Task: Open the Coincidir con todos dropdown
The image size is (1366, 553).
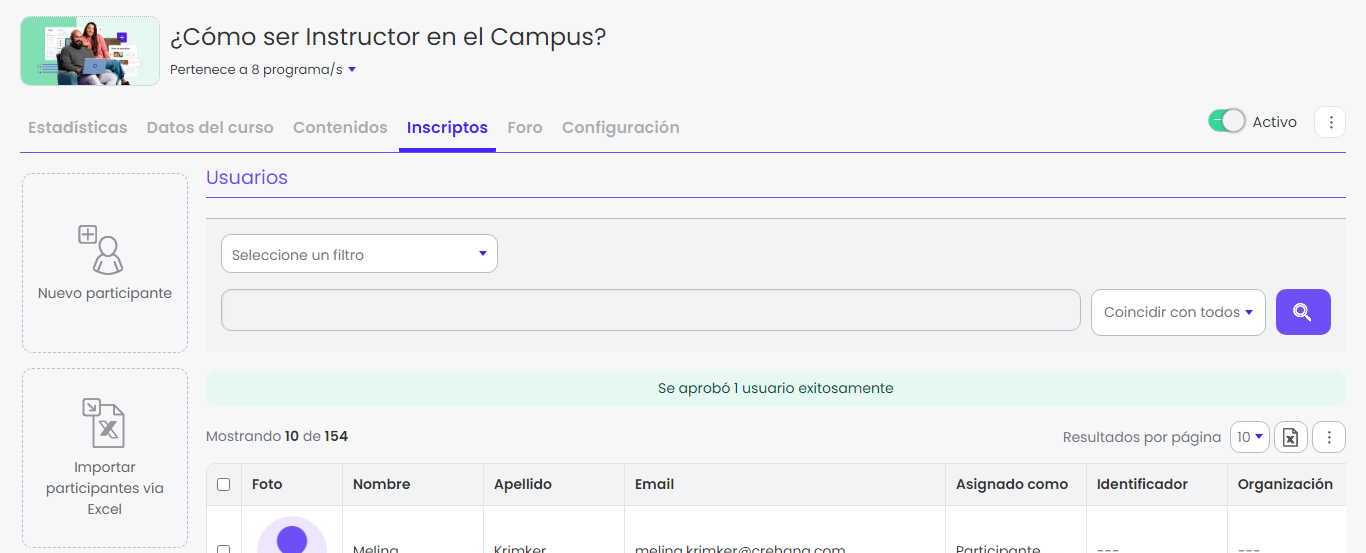Action: pyautogui.click(x=1178, y=312)
